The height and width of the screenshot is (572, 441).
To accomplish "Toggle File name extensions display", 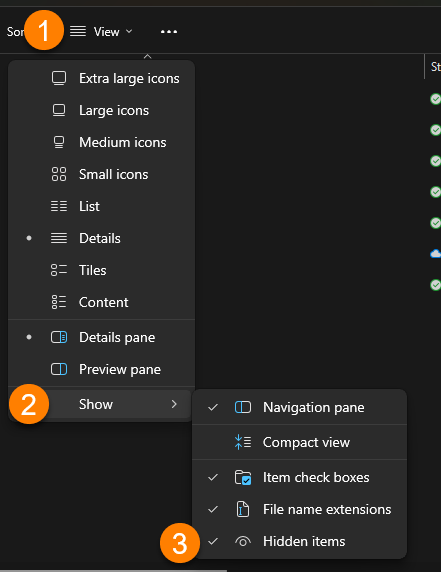I will (299, 510).
